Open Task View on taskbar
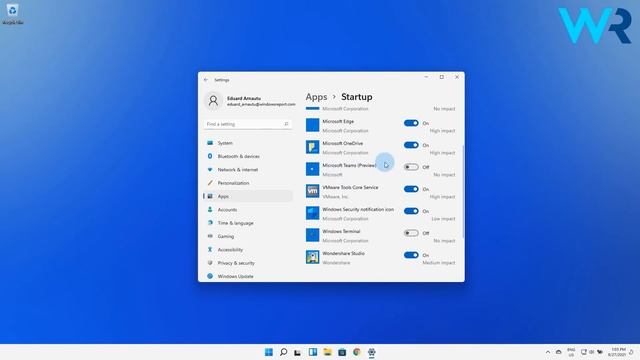This screenshot has width=640, height=360. (298, 352)
